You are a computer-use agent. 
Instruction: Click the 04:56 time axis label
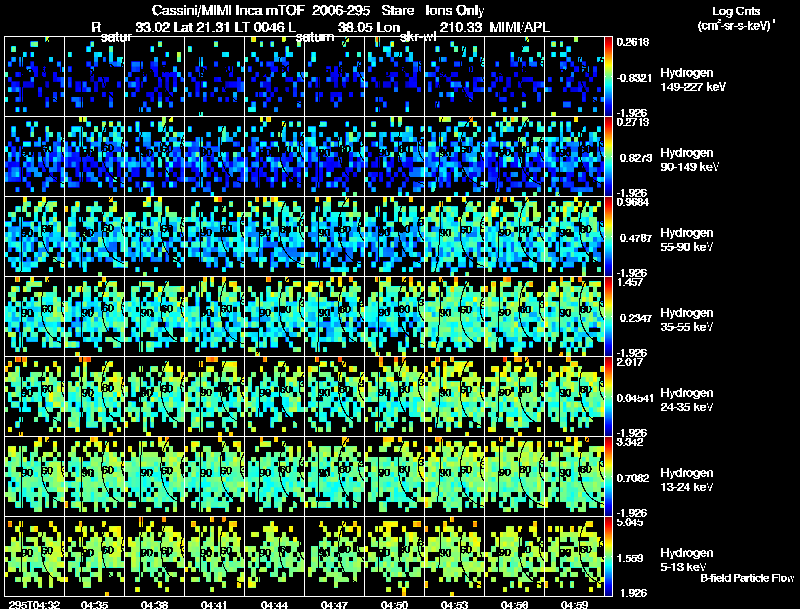click(514, 604)
